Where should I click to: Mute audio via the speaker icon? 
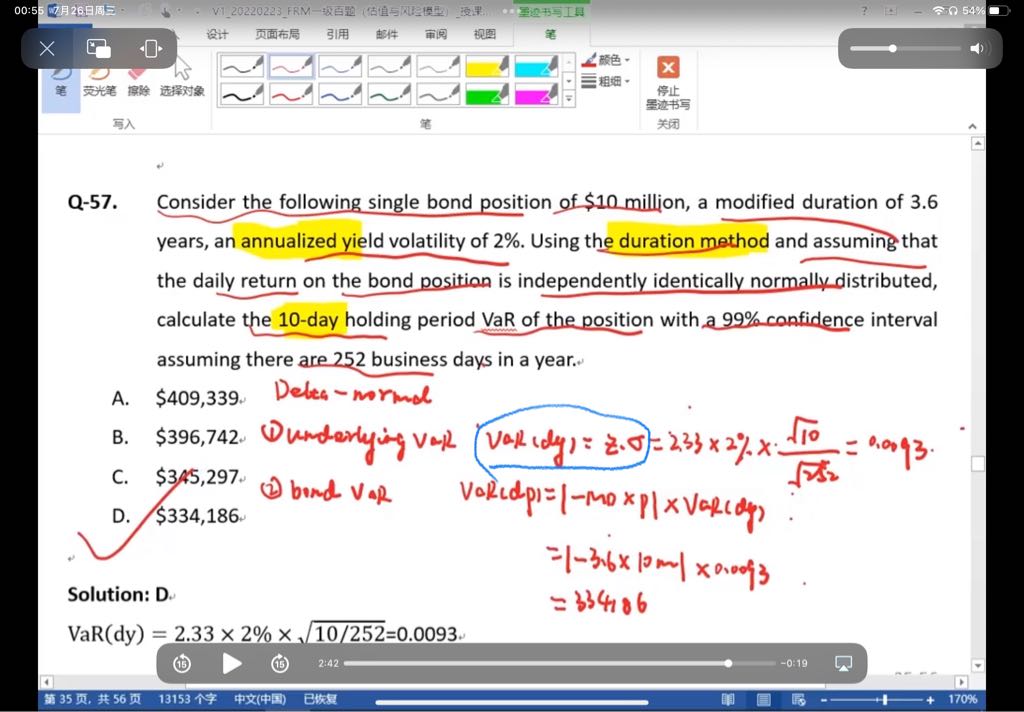pyautogui.click(x=976, y=48)
